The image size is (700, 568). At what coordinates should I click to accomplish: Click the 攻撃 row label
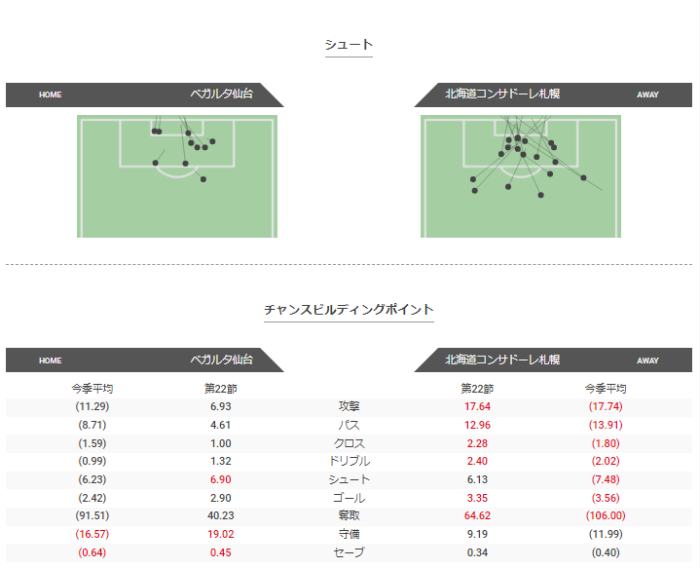click(349, 407)
